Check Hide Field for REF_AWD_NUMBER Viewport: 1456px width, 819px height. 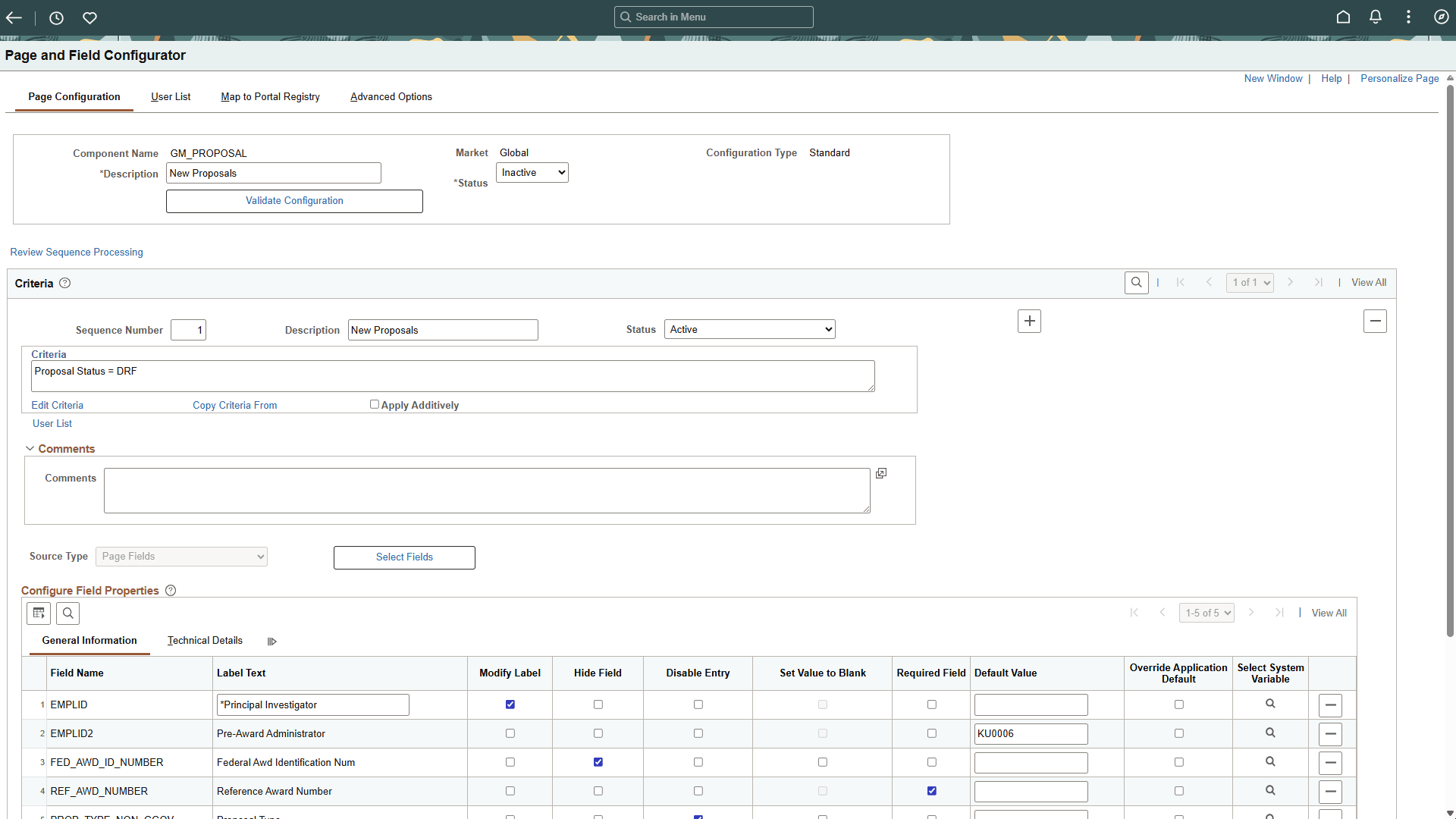coord(598,791)
